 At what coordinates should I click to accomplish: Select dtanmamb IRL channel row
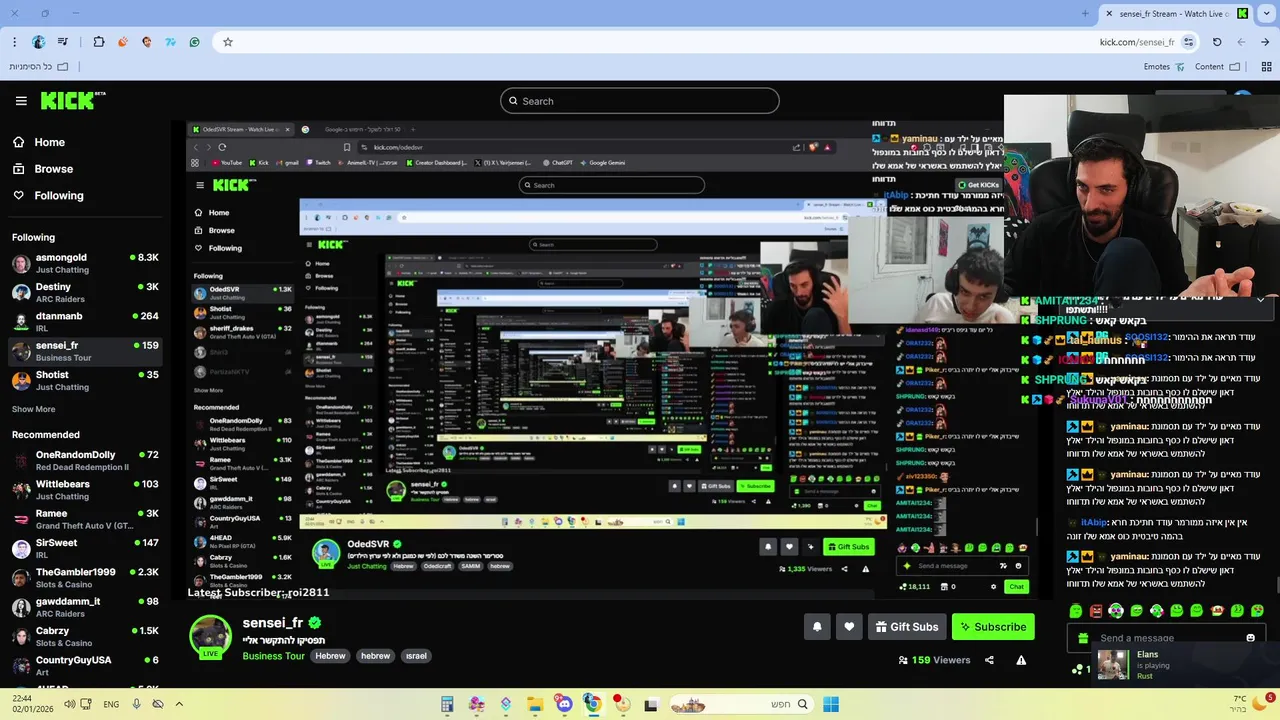(85, 322)
